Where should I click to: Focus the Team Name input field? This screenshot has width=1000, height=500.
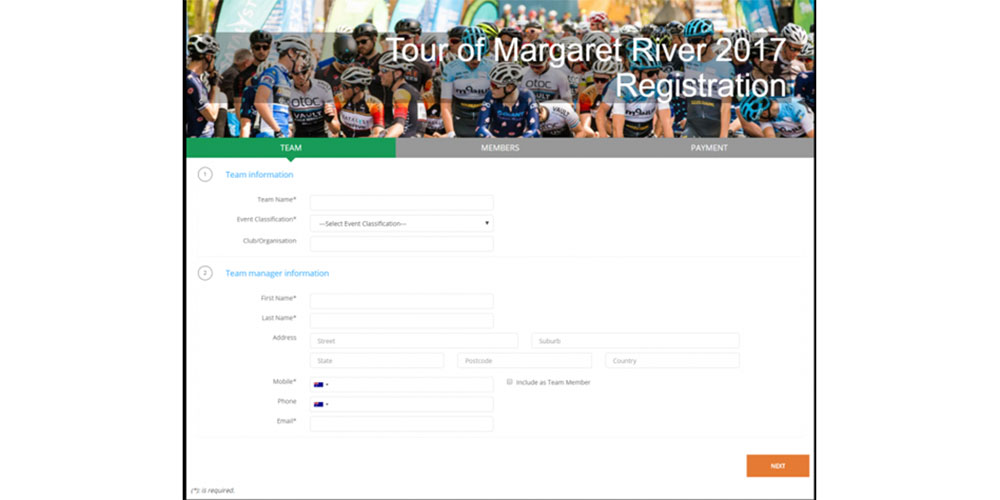(x=401, y=203)
